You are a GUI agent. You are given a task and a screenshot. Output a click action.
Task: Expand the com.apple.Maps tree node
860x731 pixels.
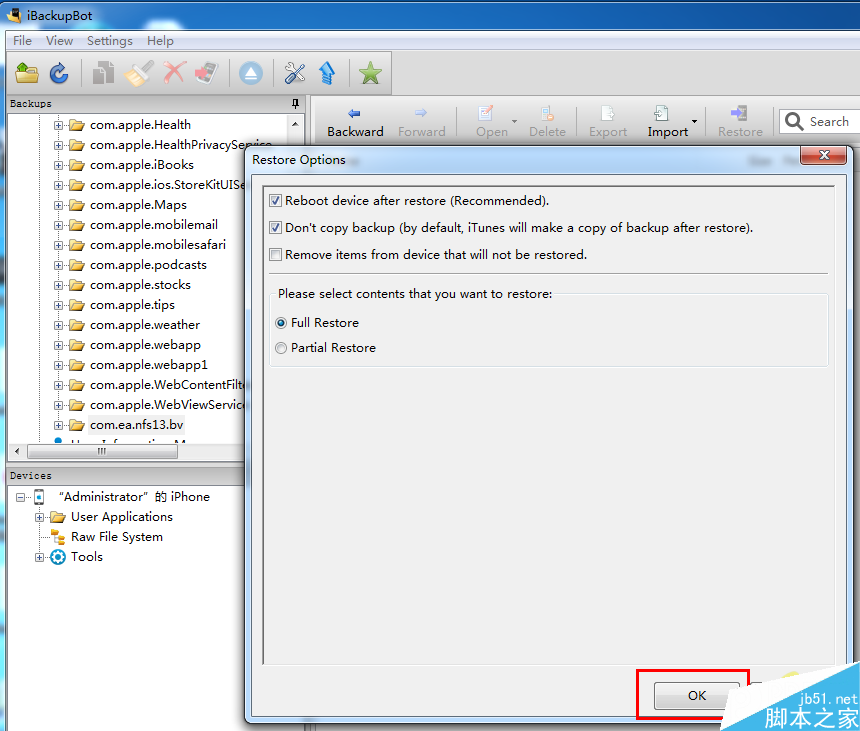tap(58, 206)
